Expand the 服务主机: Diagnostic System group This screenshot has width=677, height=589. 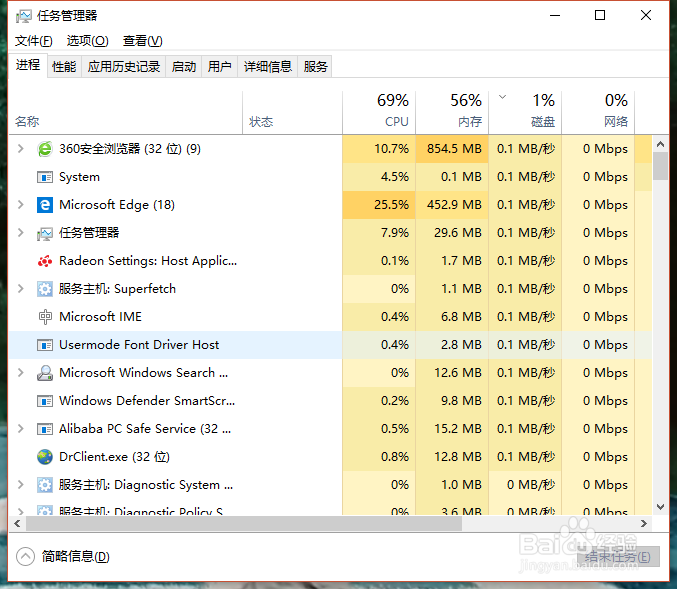pyautogui.click(x=20, y=484)
